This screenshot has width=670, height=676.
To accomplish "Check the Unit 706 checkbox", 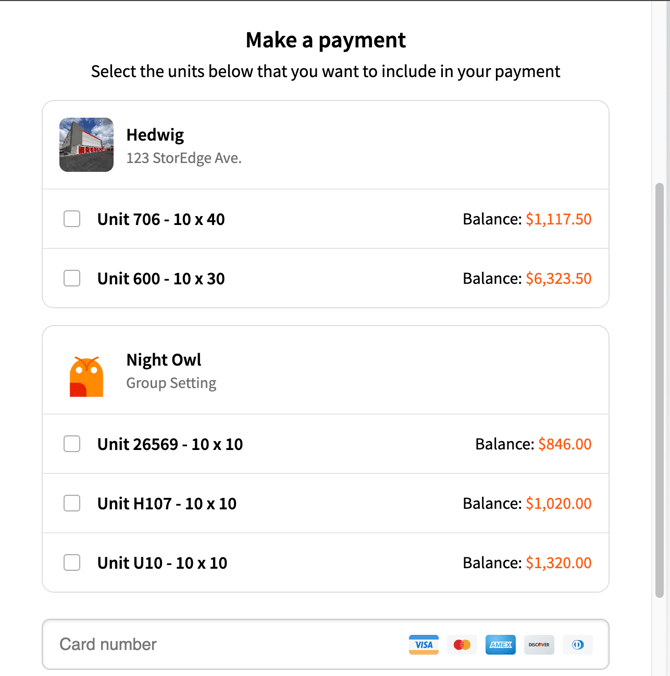I will pos(72,219).
